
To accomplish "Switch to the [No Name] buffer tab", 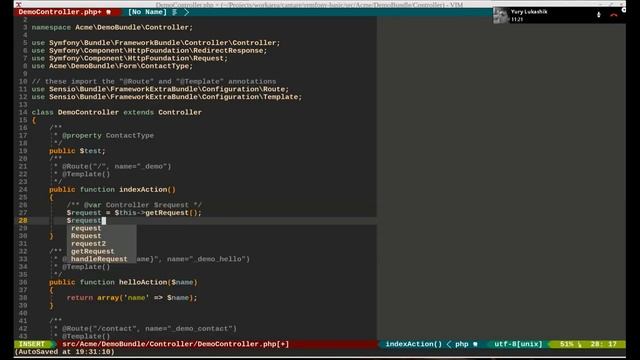I will pos(147,12).
